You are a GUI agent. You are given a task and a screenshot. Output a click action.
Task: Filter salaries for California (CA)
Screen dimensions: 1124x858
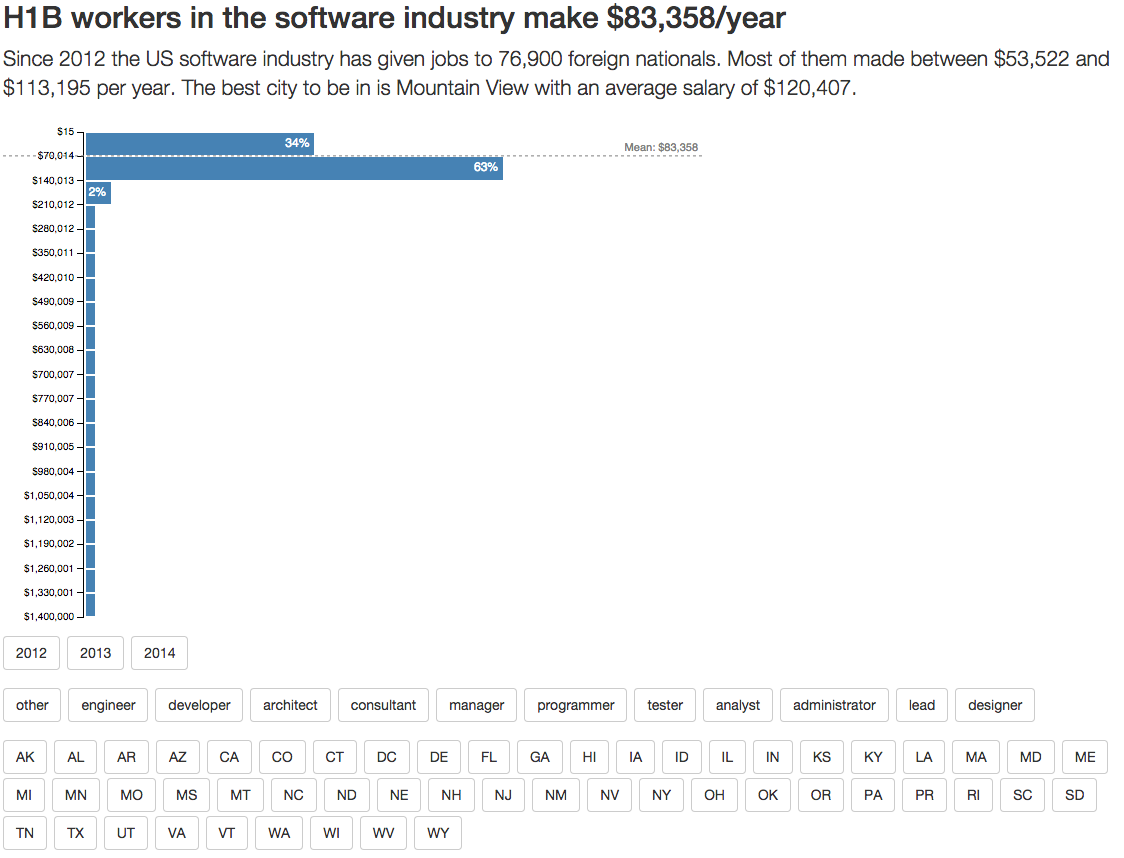[230, 757]
